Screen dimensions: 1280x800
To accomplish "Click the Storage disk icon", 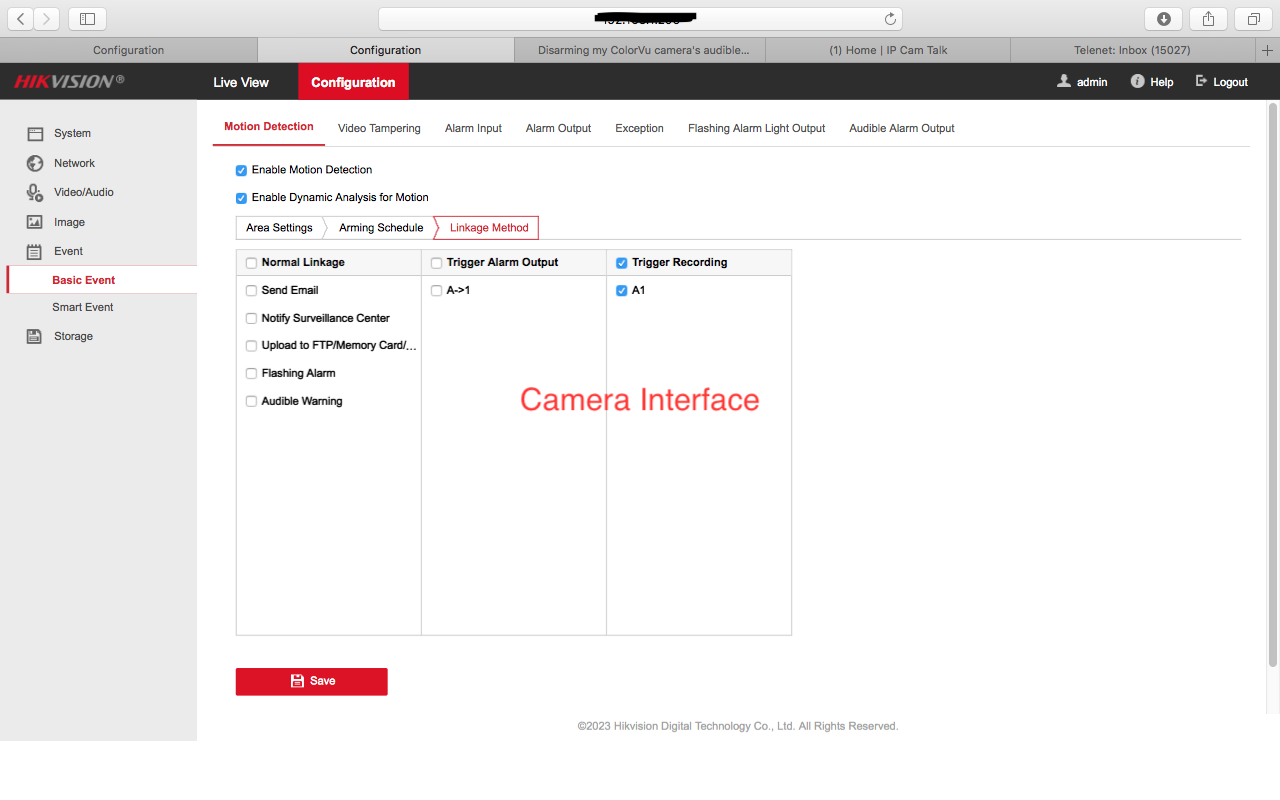I will click(x=35, y=336).
